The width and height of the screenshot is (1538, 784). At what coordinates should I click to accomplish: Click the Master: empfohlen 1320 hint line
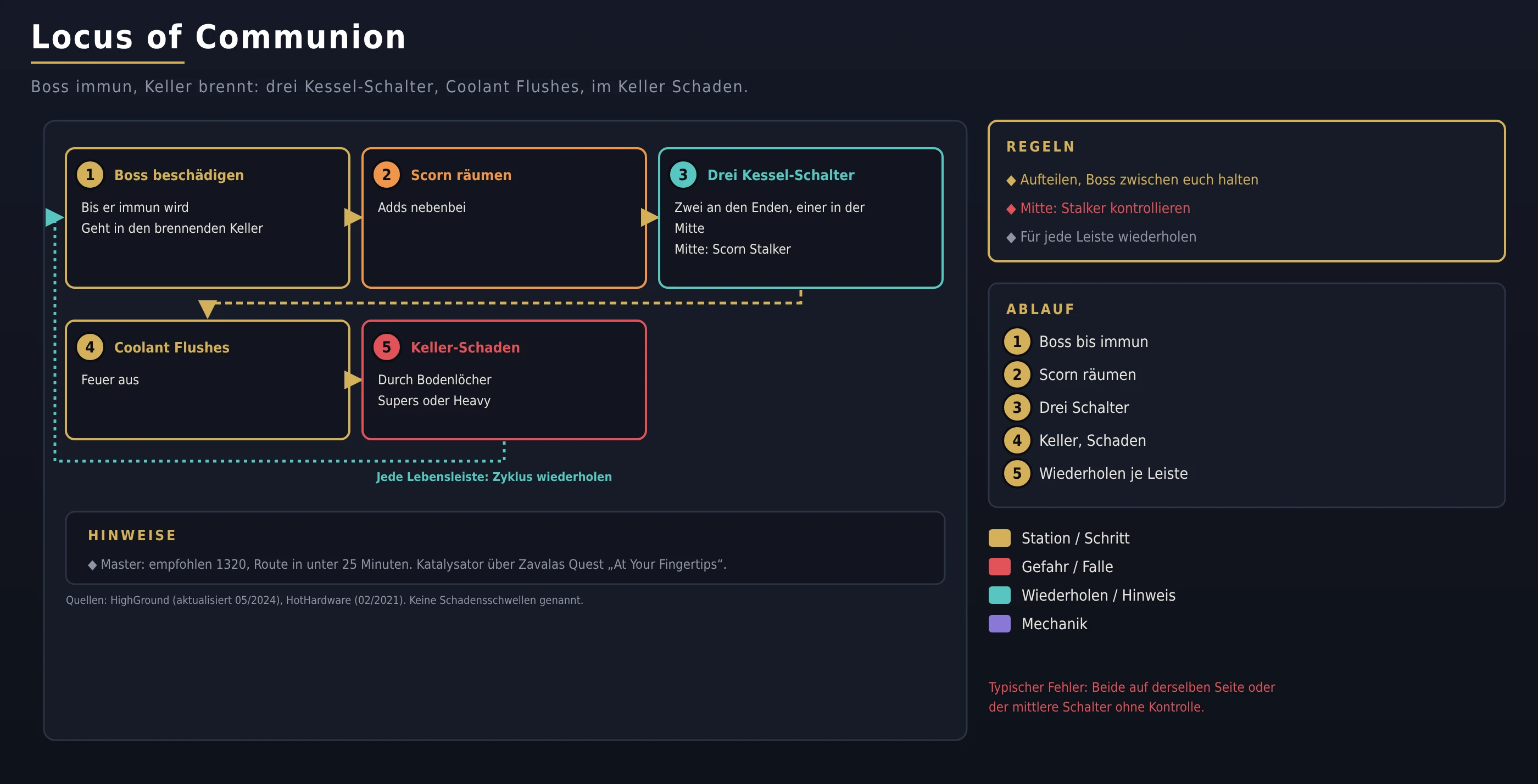coord(407,564)
